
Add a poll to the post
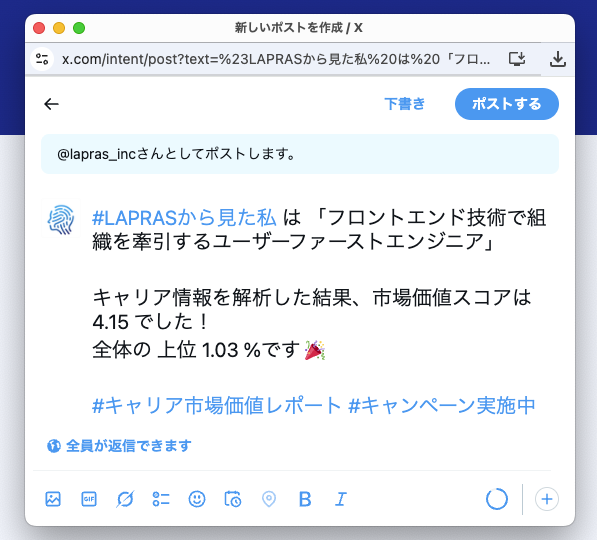[x=161, y=499]
